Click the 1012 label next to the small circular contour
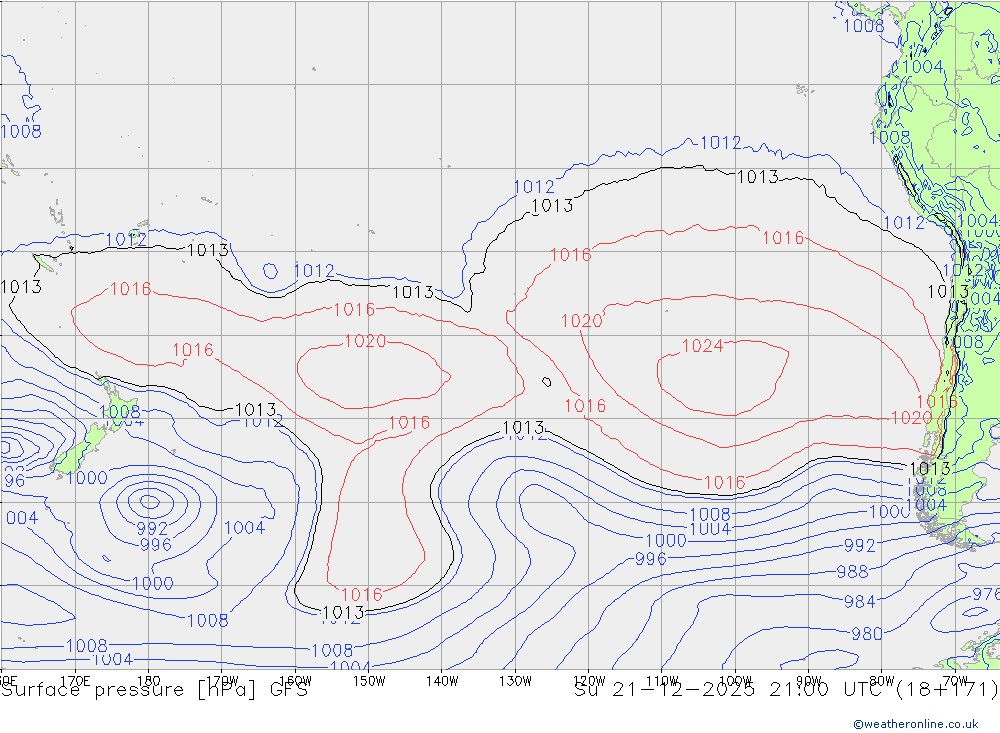The image size is (1000, 733). click(x=314, y=270)
